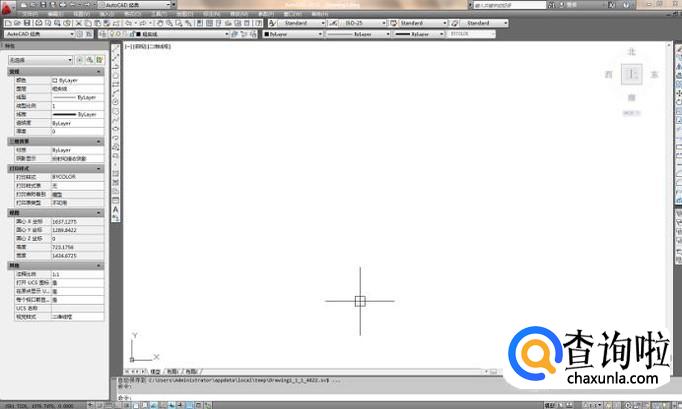Viewport: 682px width, 409px height.
Task: Open the 编辑 menu
Action: coord(55,14)
